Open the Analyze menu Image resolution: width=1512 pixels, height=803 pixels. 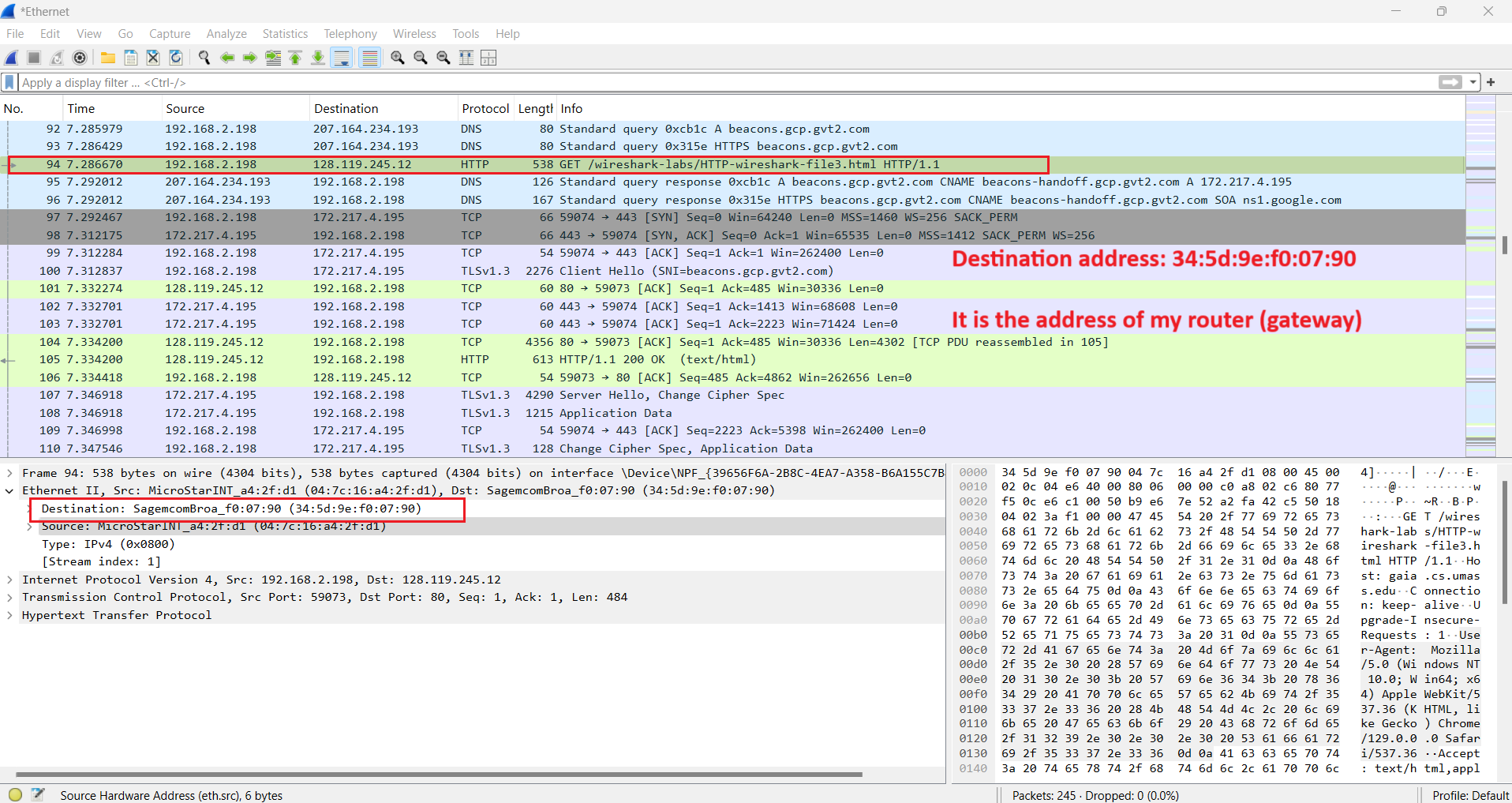226,34
